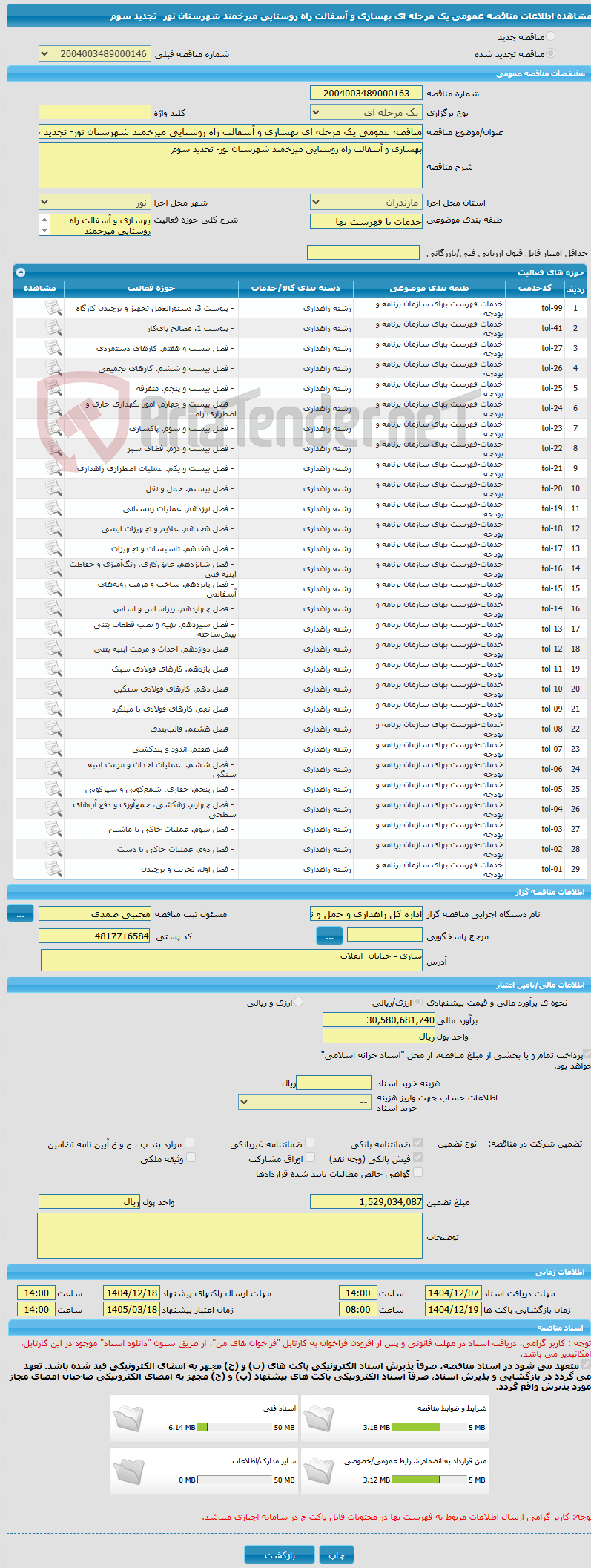This screenshot has height=1568, width=591.
Task: Click the view magnifier for row tol-01
Action: (53, 868)
